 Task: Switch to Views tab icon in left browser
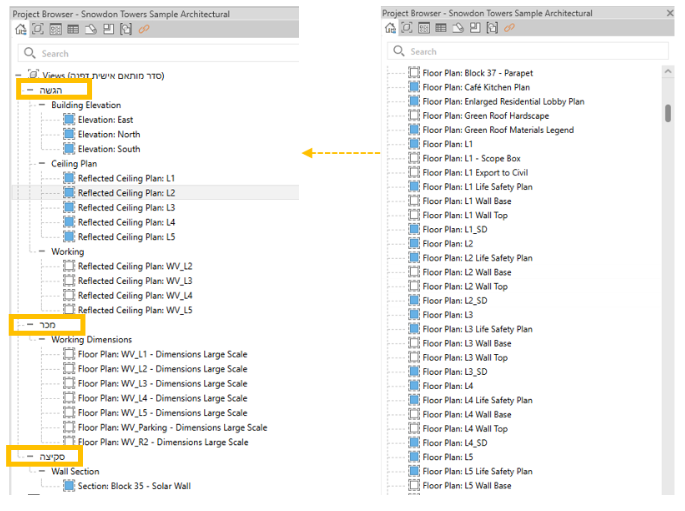click(x=38, y=29)
